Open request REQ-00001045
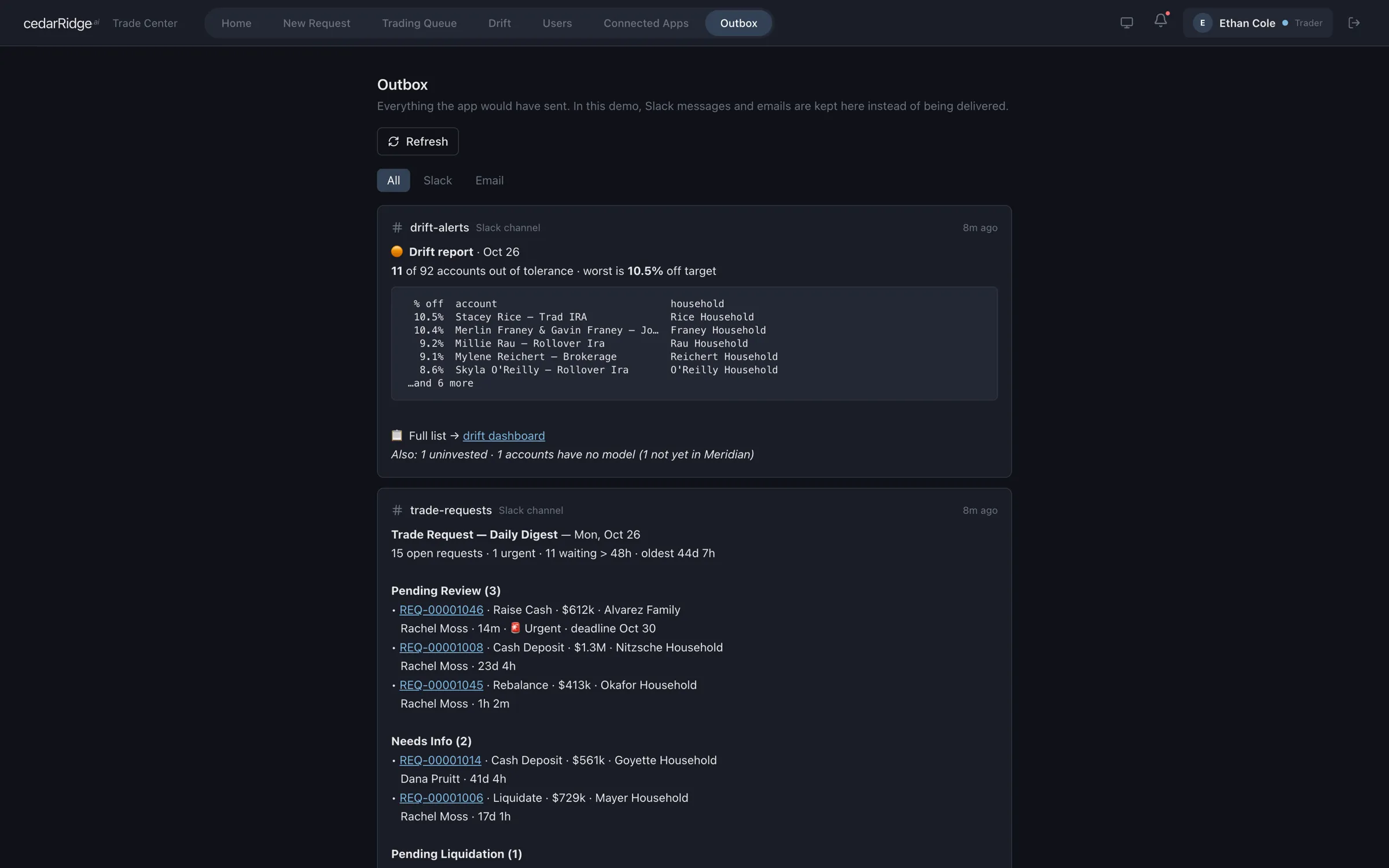1389x868 pixels. coord(441,685)
